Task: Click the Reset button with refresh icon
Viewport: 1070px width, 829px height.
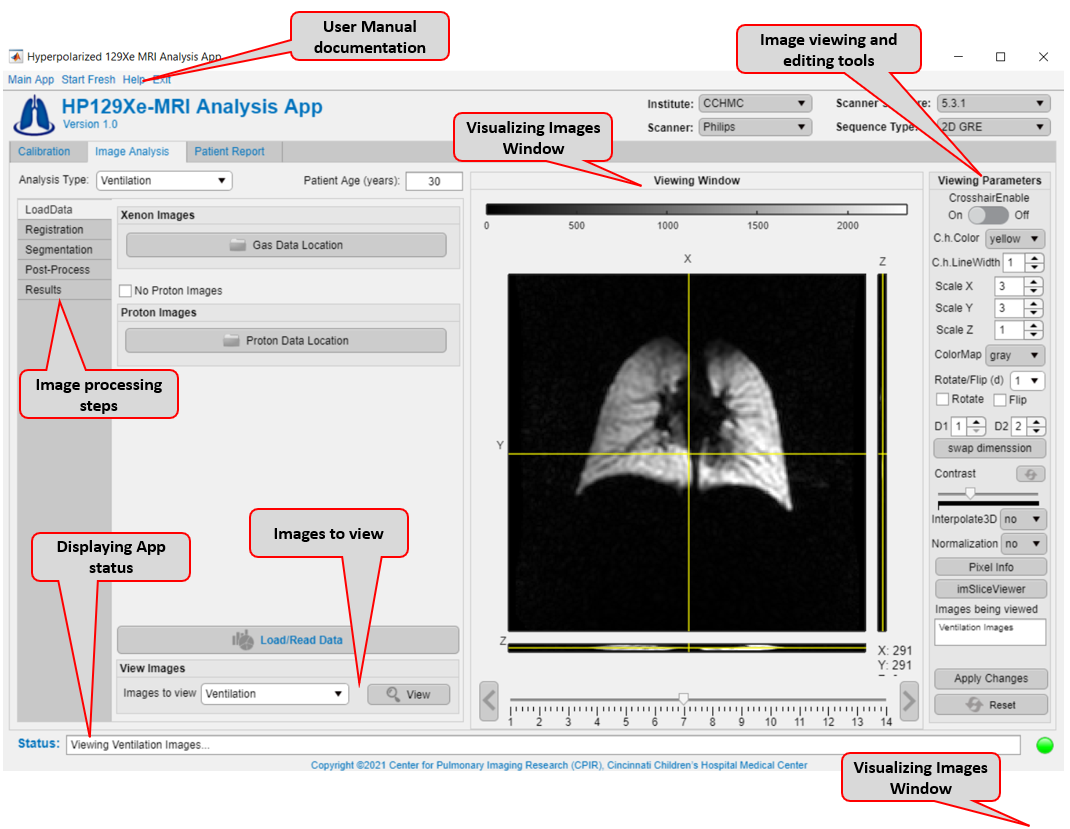Action: [x=991, y=705]
